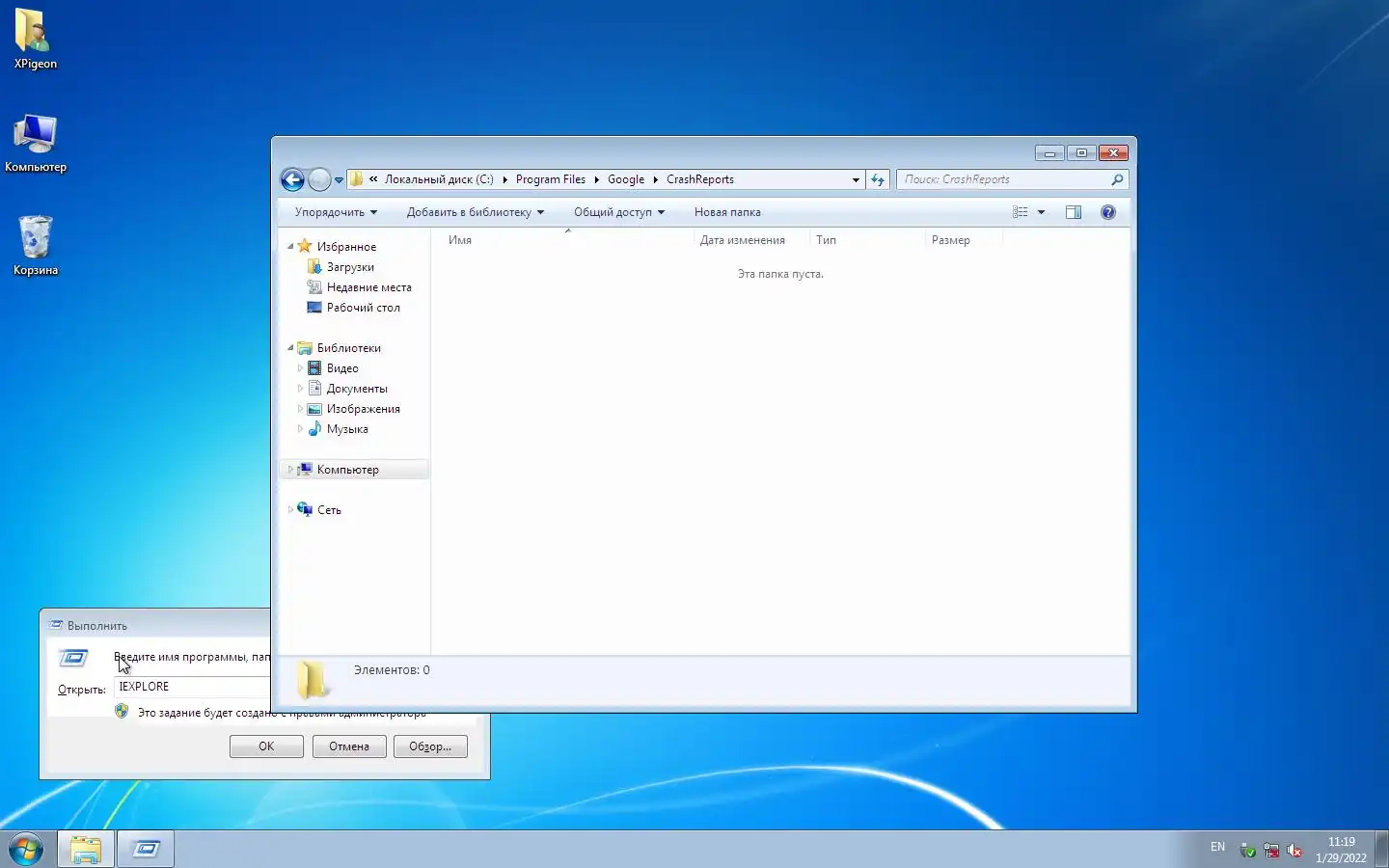Collapse the Библиотеки group

[x=290, y=348]
